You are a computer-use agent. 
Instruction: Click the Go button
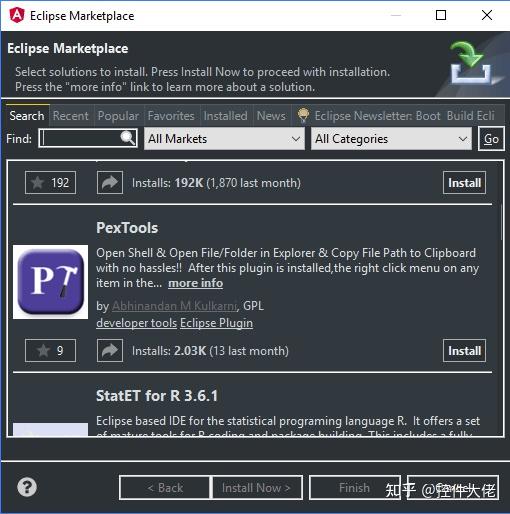491,139
